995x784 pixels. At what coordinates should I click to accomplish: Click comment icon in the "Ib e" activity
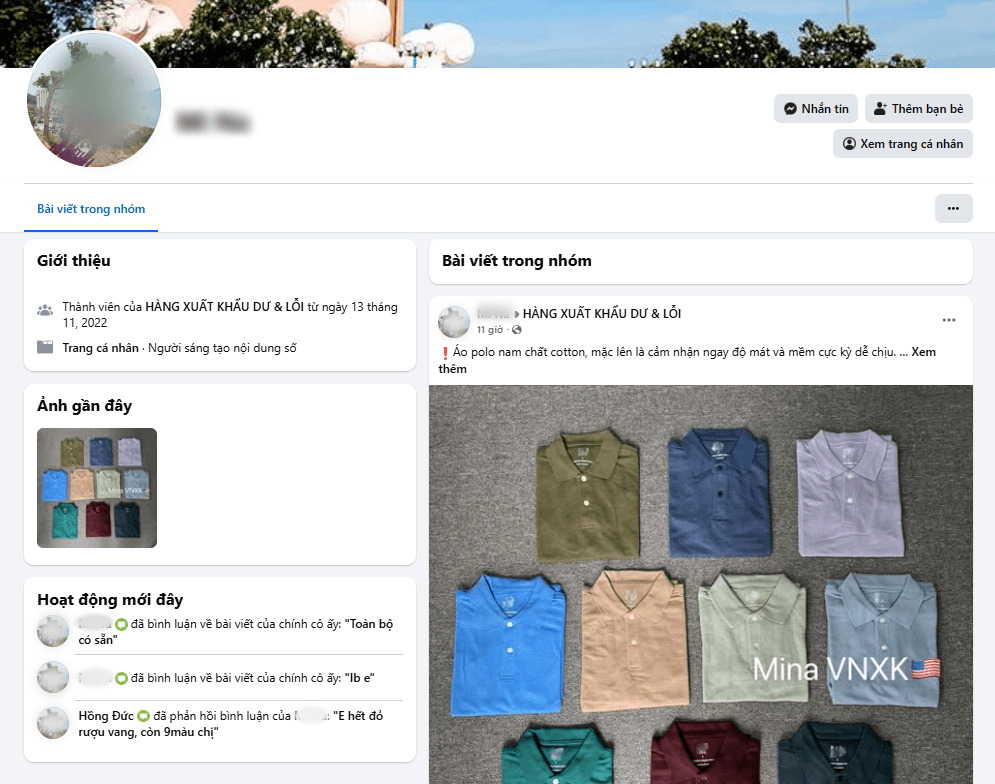121,679
